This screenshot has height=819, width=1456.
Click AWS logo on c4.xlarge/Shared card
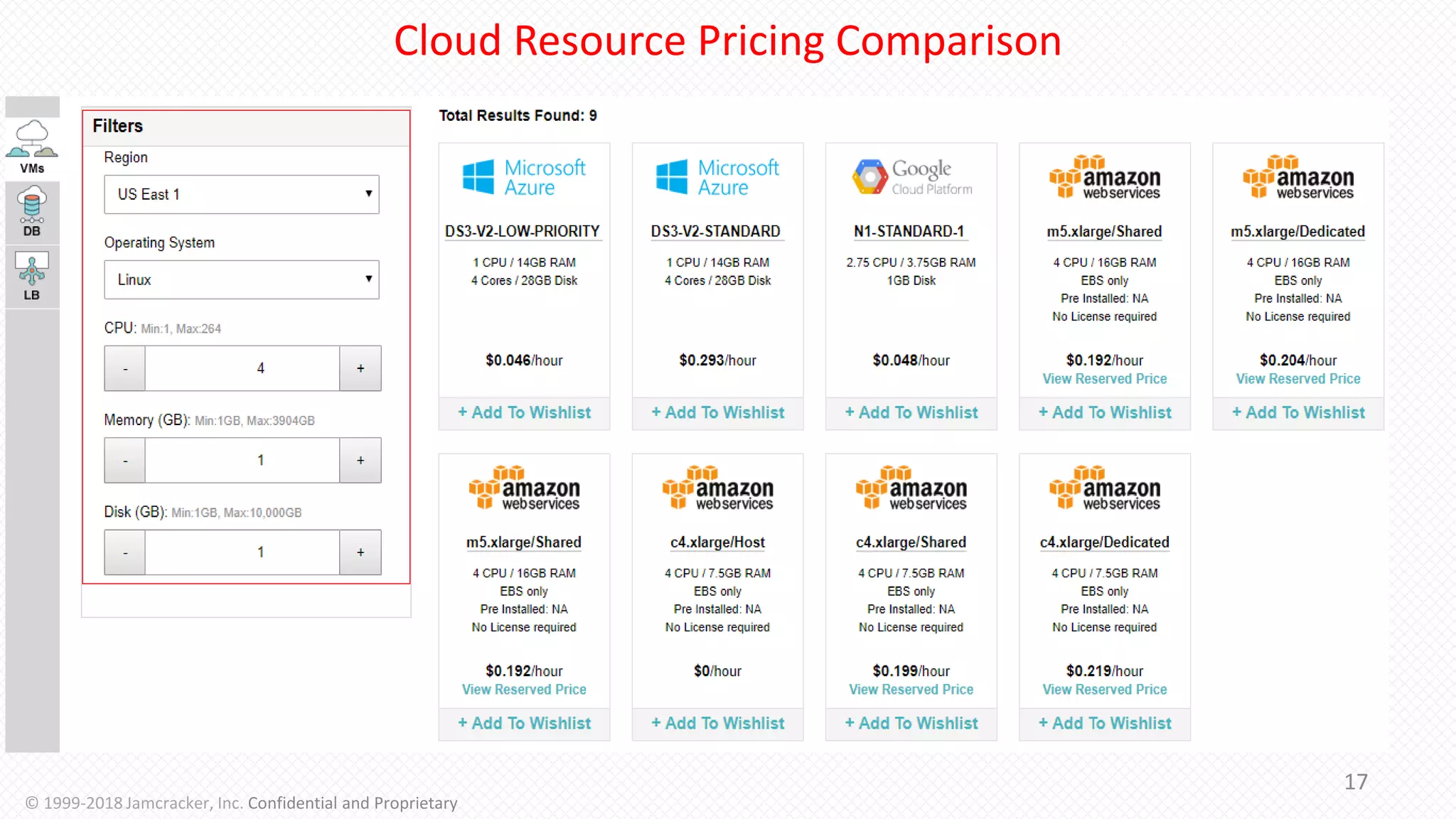coord(911,488)
